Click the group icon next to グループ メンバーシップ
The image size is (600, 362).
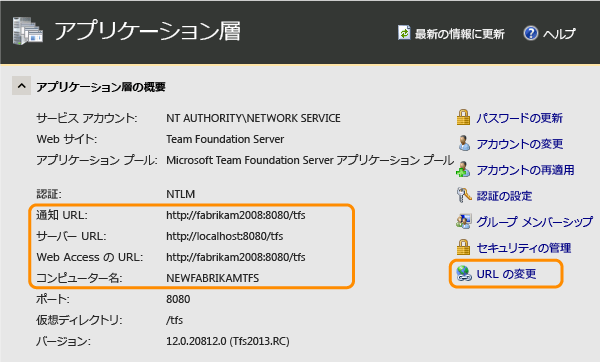click(x=463, y=221)
